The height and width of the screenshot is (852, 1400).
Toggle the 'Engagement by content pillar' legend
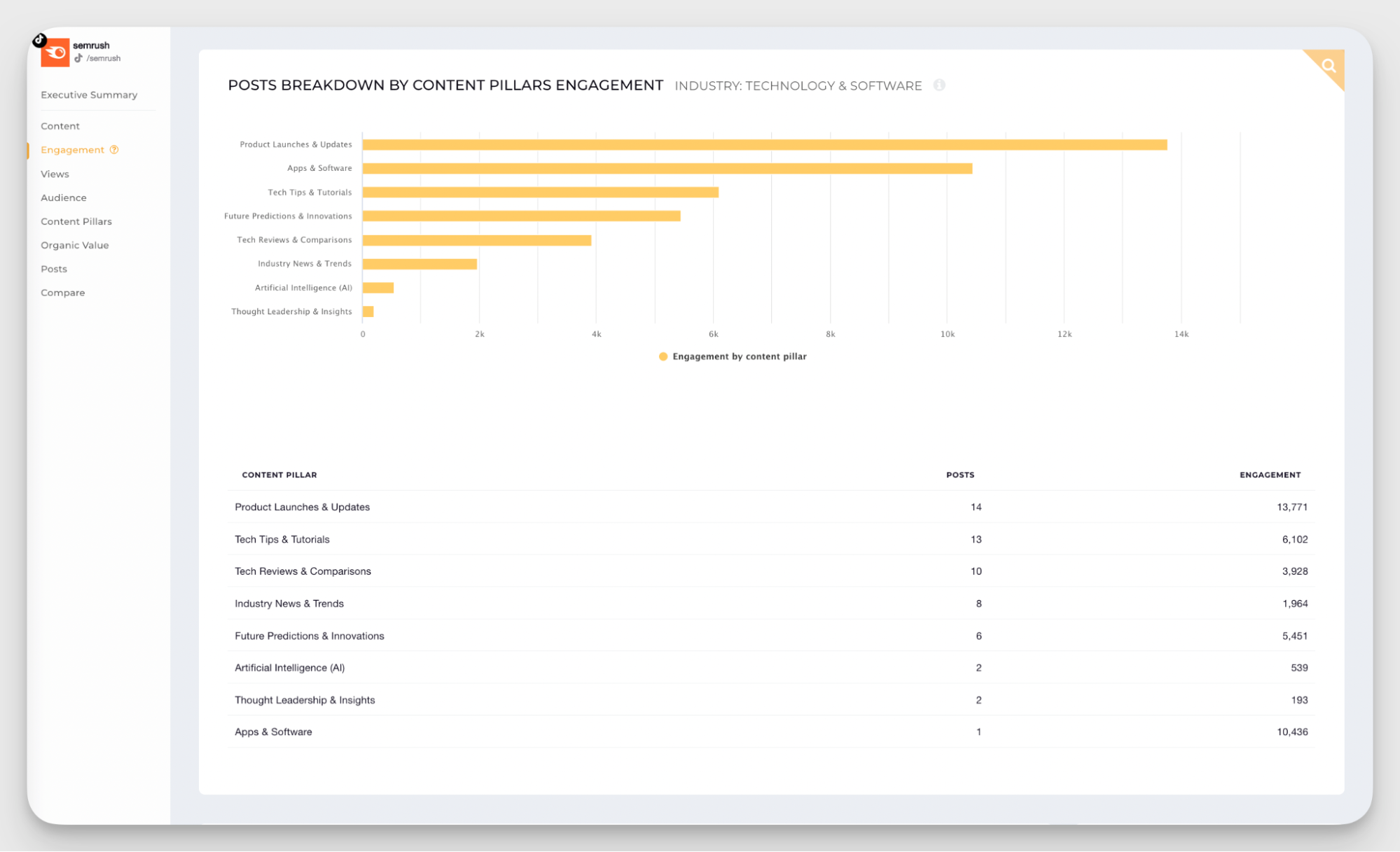739,356
